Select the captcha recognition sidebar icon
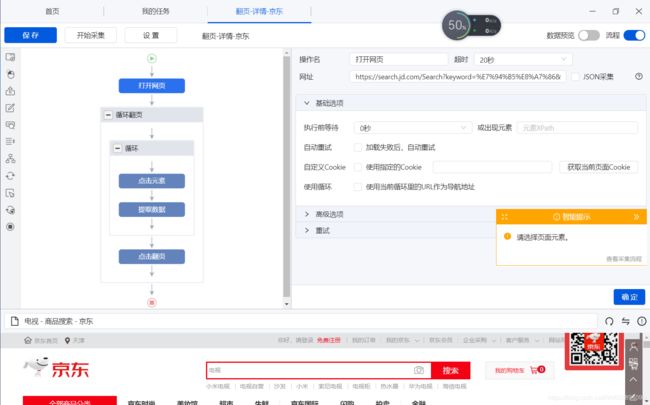This screenshot has height=405, width=650. (10, 125)
